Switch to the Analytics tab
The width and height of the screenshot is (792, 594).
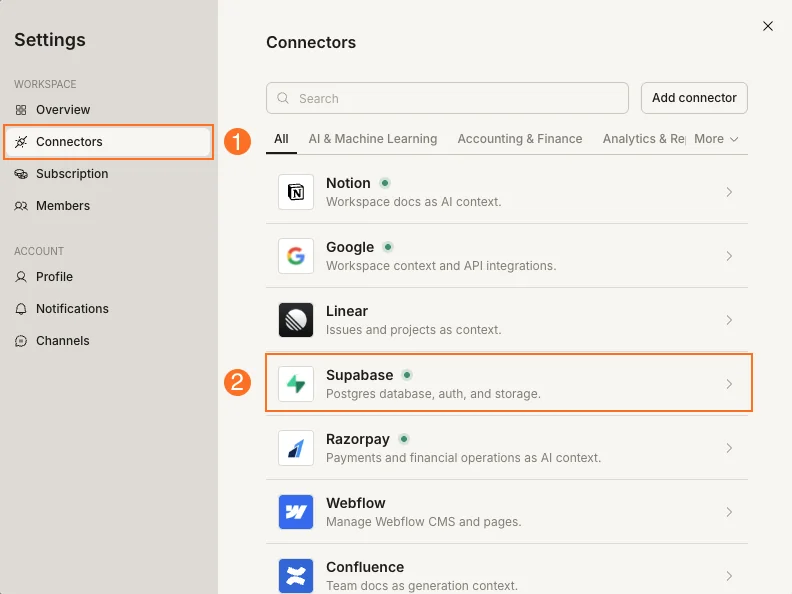[644, 139]
